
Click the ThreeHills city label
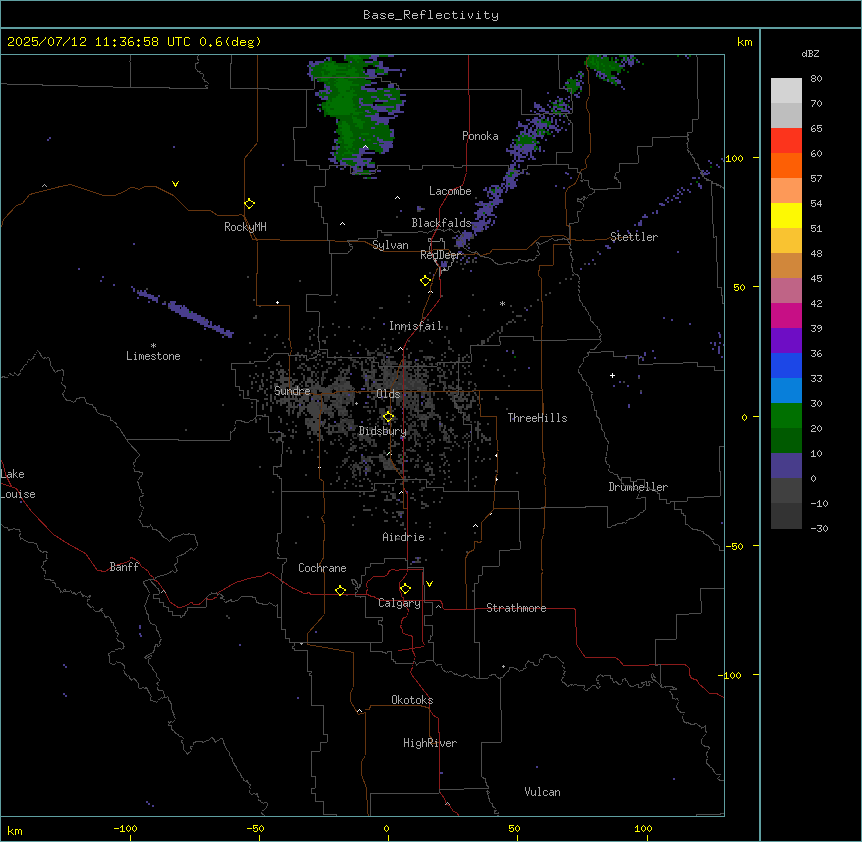pos(537,418)
